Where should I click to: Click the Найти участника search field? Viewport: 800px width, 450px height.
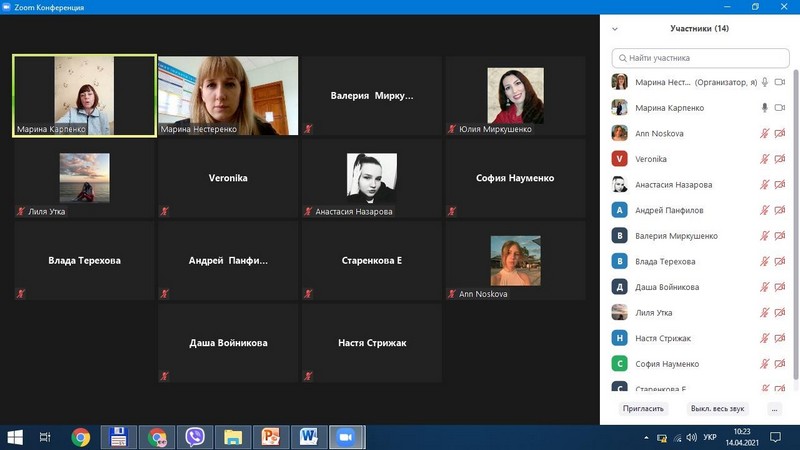pyautogui.click(x=701, y=58)
